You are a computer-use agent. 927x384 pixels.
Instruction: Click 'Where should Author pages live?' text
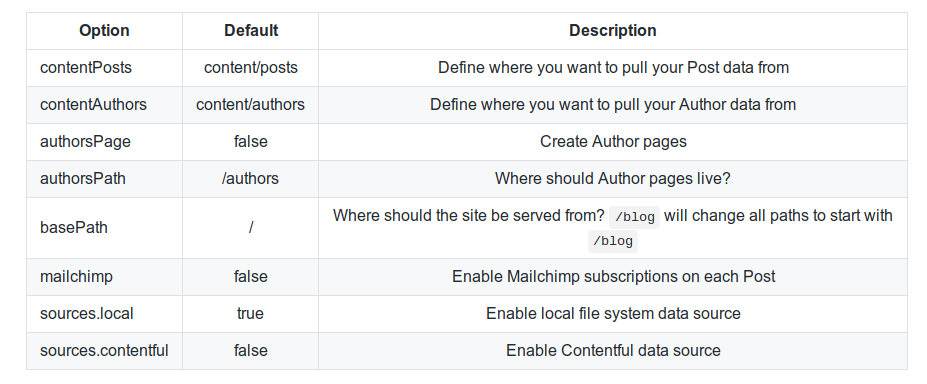613,178
